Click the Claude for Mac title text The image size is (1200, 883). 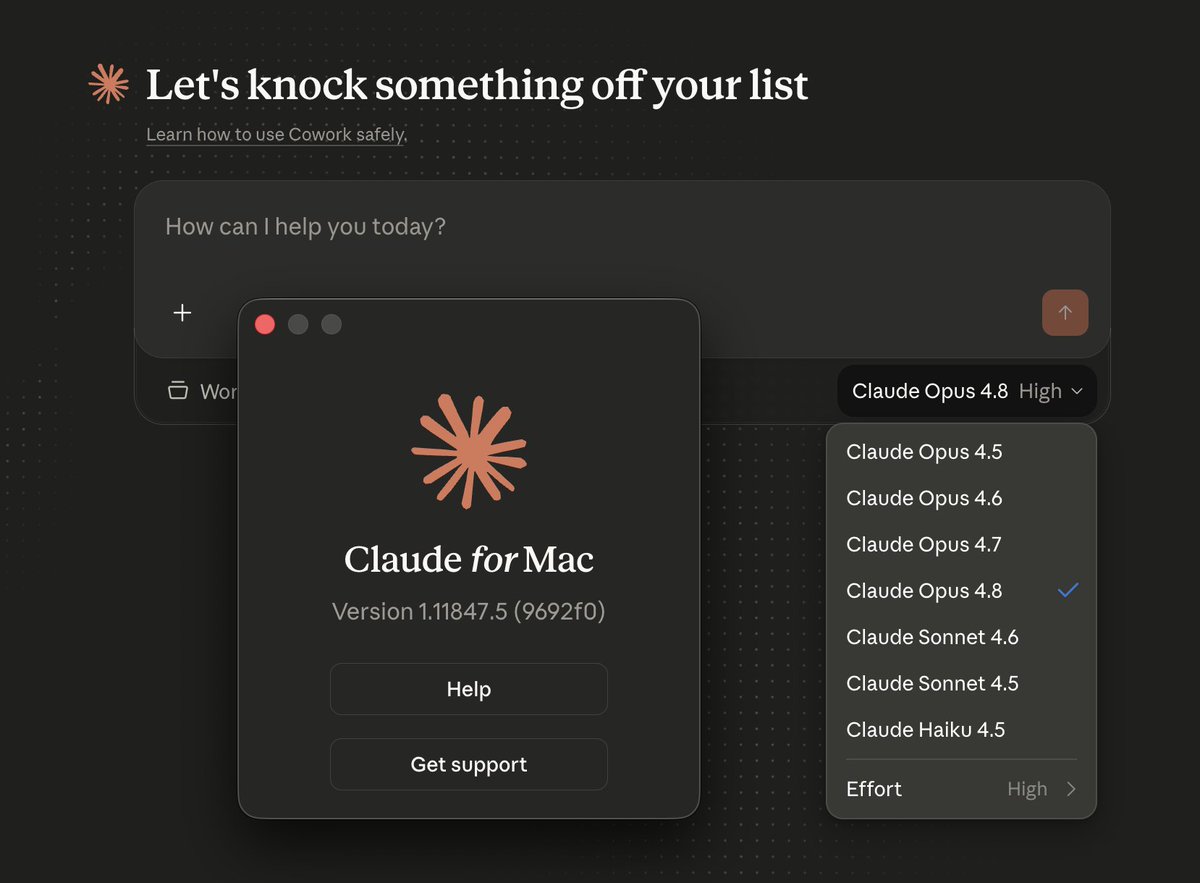pos(469,559)
